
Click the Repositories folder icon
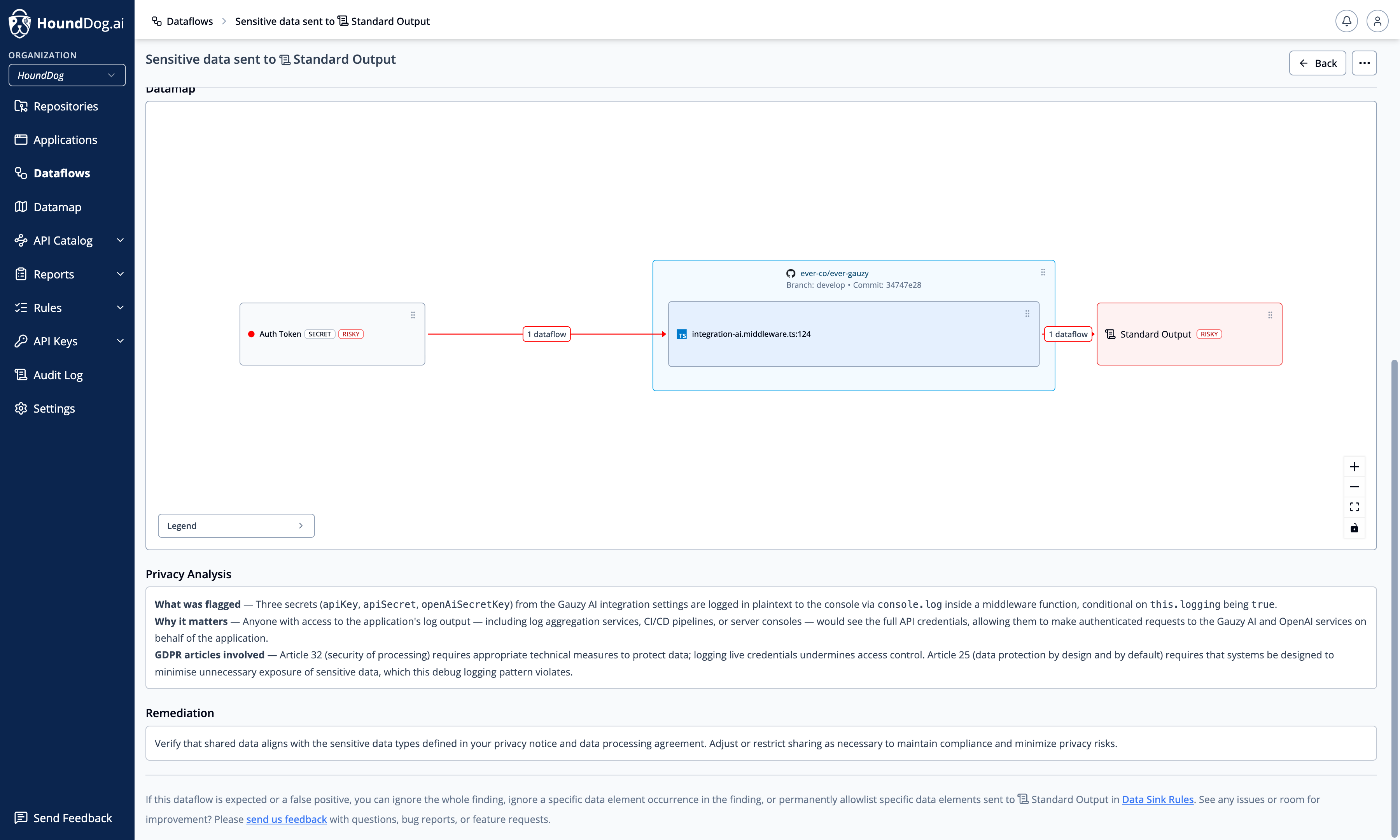tap(21, 106)
